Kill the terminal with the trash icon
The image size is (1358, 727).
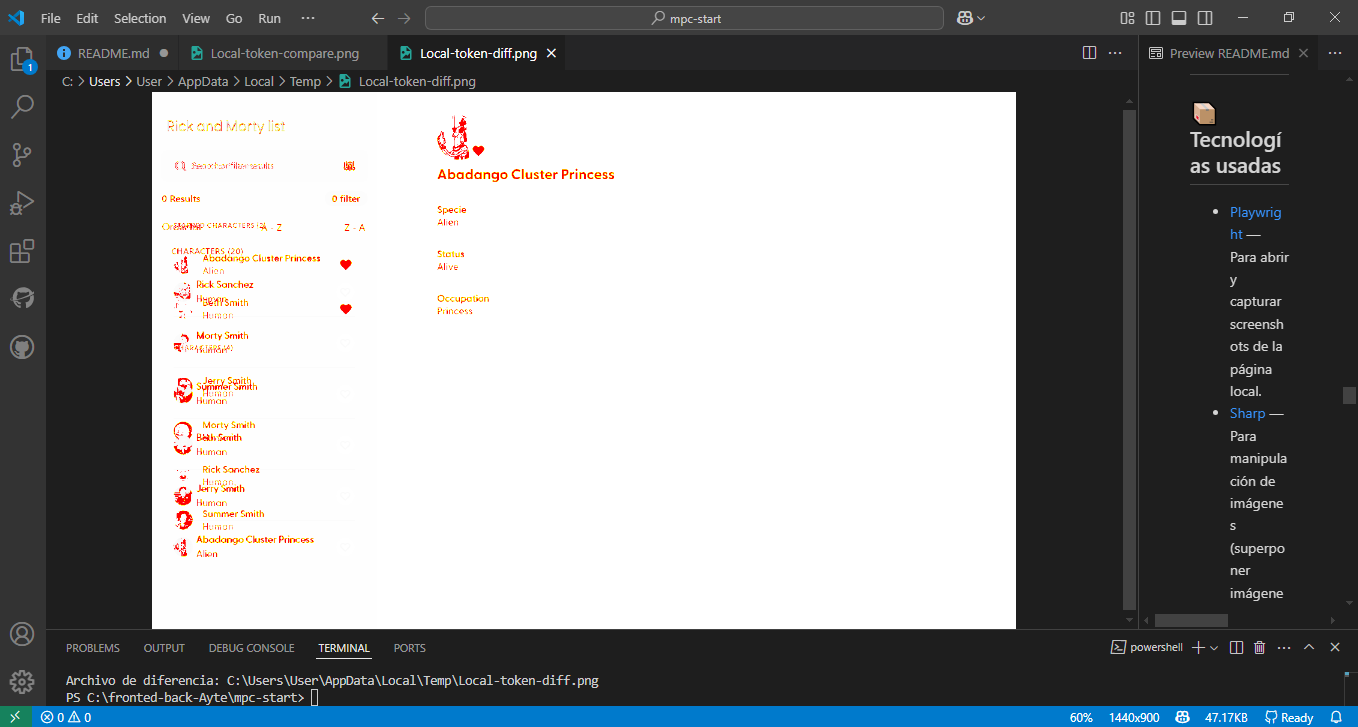(x=1259, y=647)
